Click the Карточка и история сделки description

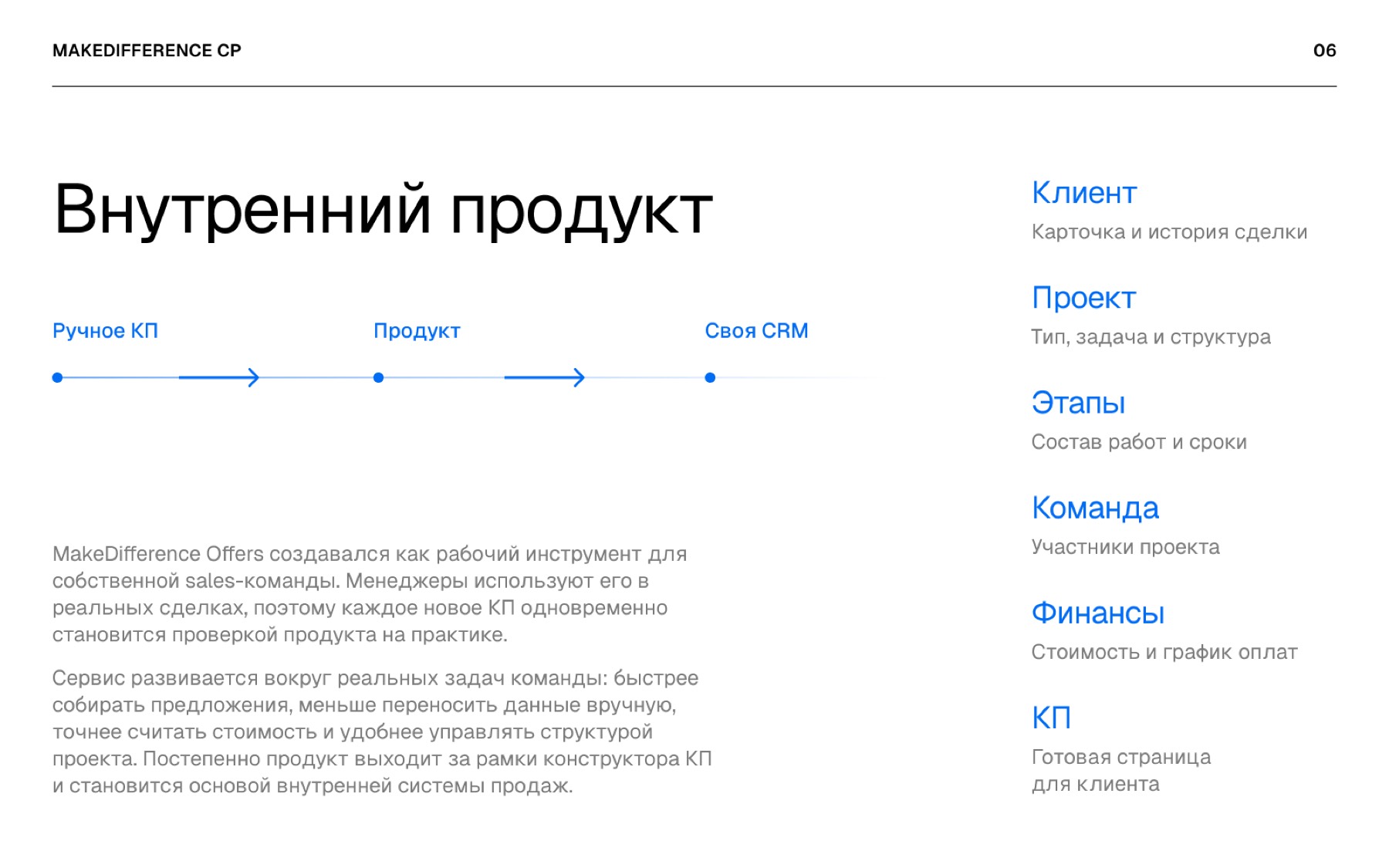coord(1169,232)
